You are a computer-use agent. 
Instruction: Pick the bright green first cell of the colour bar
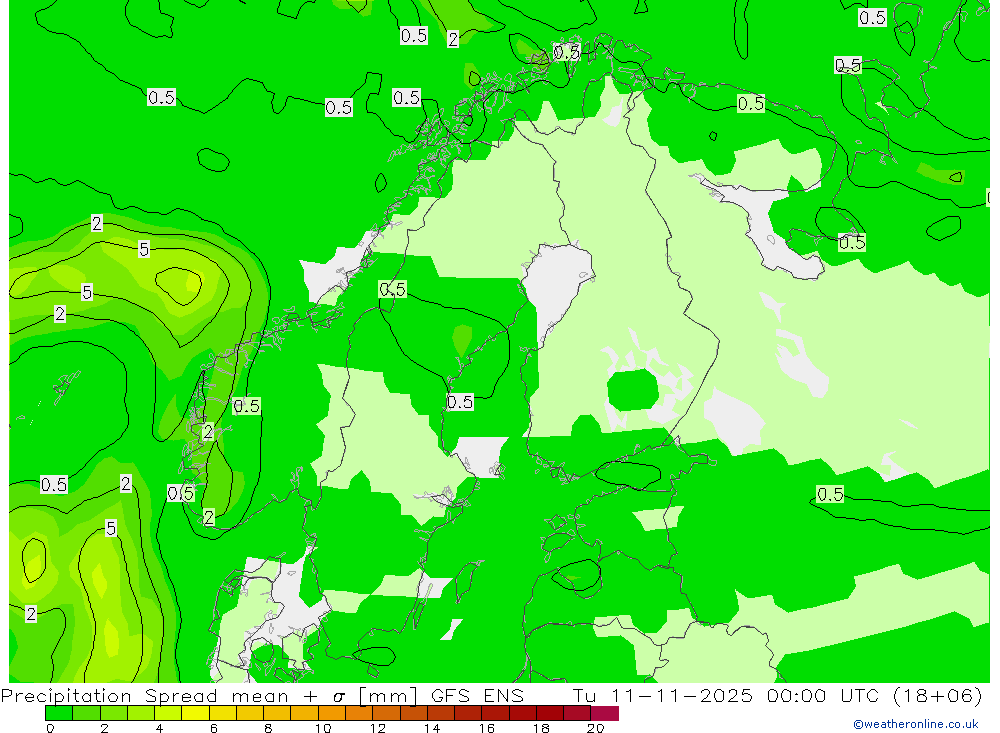[x=59, y=713]
